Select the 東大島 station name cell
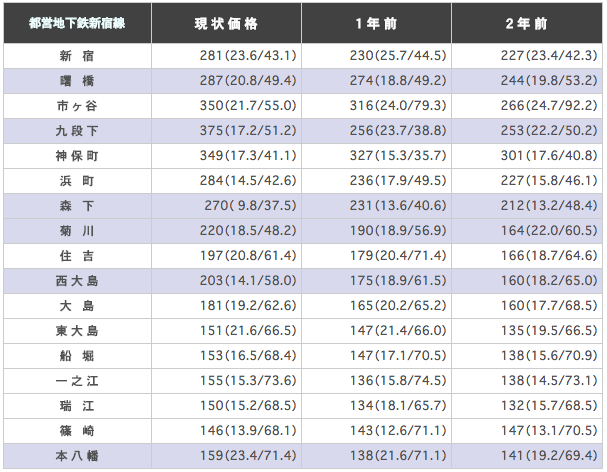Viewport: 607px width, 472px height. click(x=77, y=331)
